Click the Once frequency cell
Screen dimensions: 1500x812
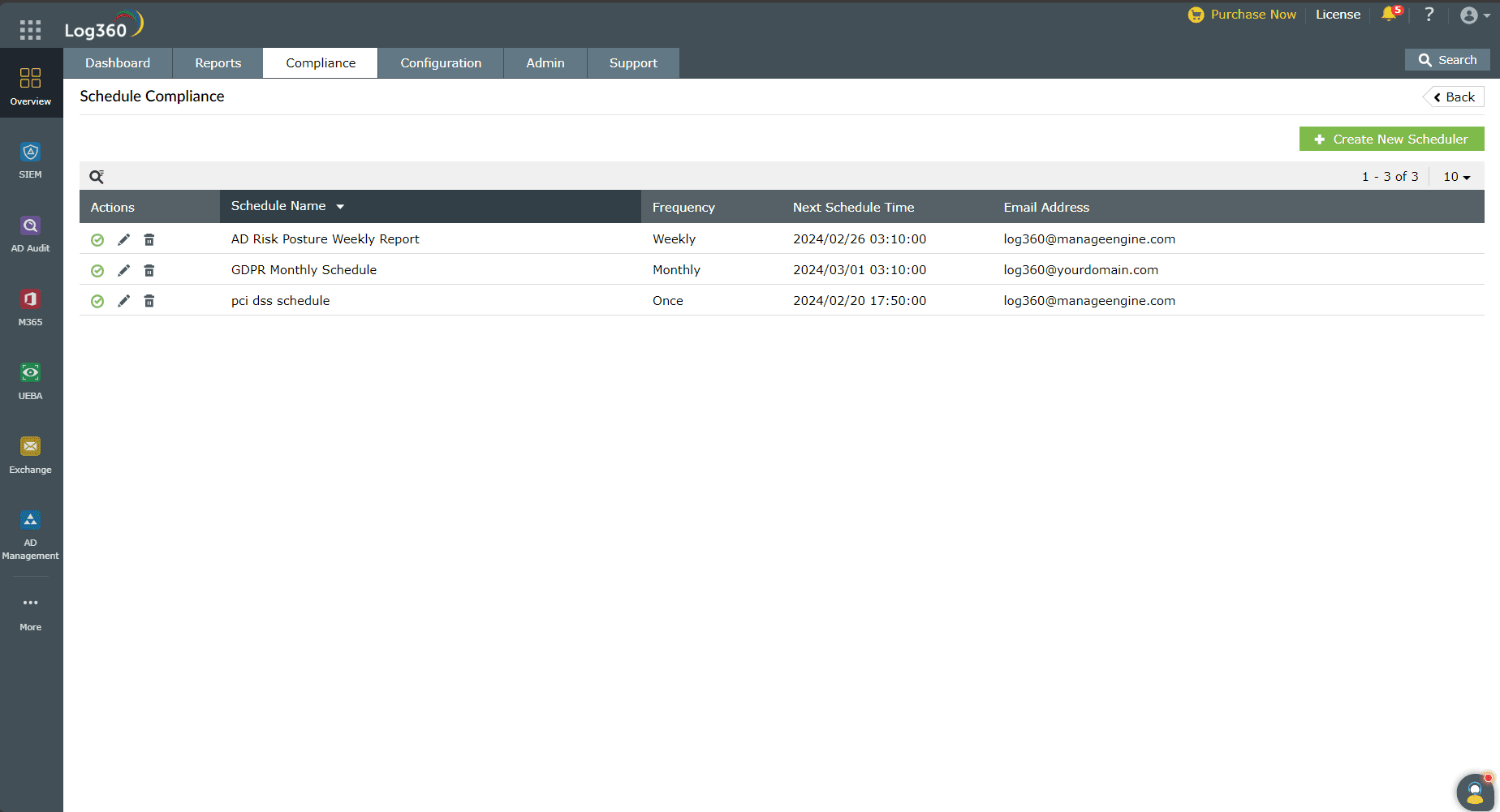point(668,301)
